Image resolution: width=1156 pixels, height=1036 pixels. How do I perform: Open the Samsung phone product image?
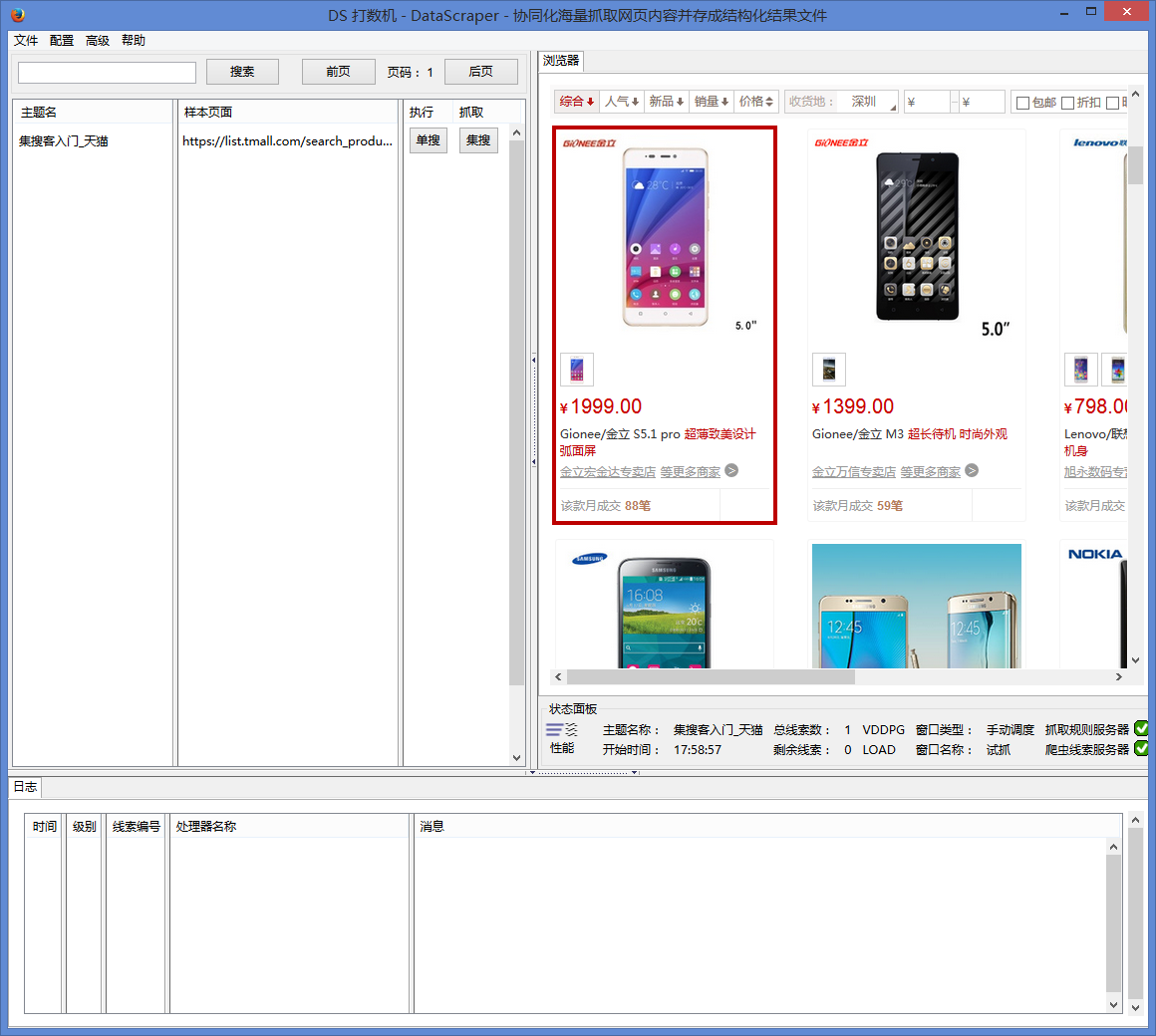pos(664,613)
